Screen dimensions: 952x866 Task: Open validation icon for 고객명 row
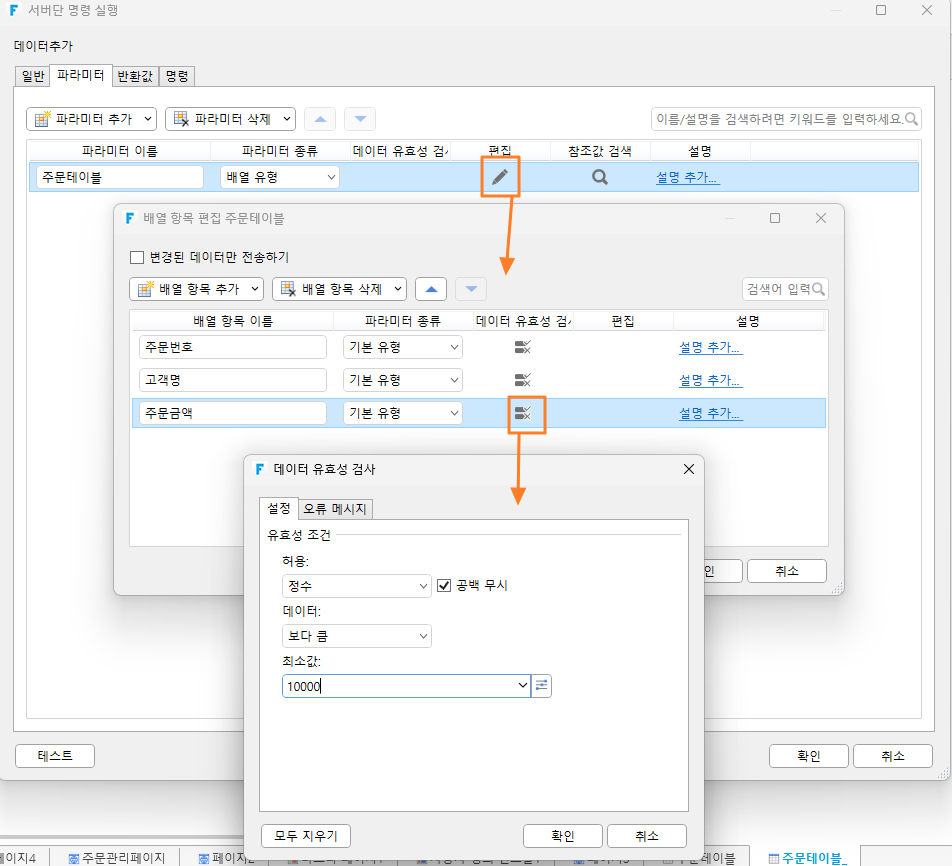[523, 380]
